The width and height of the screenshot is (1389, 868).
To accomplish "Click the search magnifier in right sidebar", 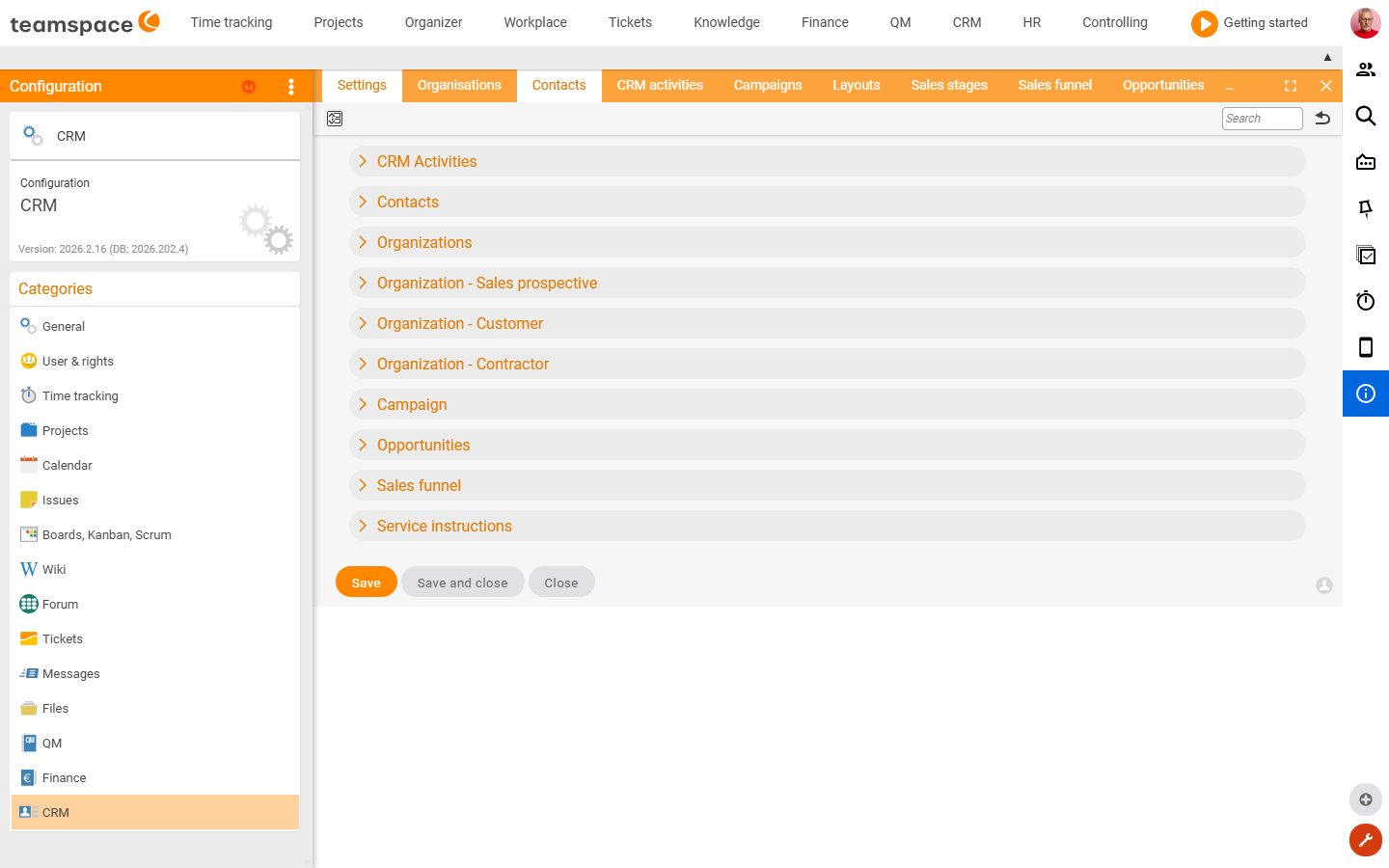I will tap(1366, 116).
